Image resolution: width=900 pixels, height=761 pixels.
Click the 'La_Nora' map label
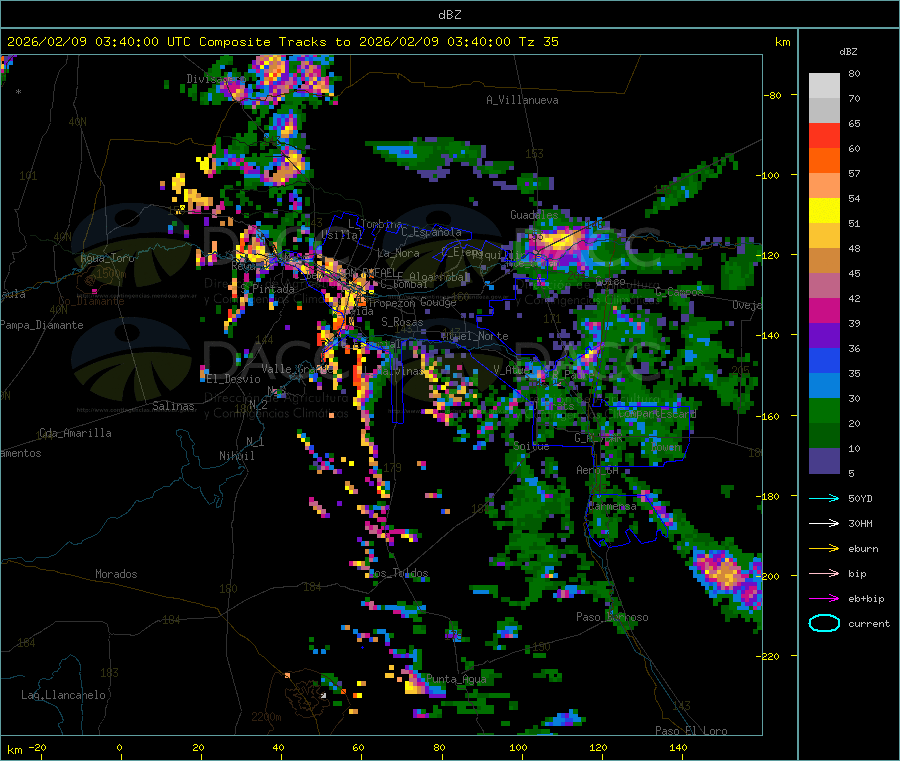pyautogui.click(x=398, y=253)
